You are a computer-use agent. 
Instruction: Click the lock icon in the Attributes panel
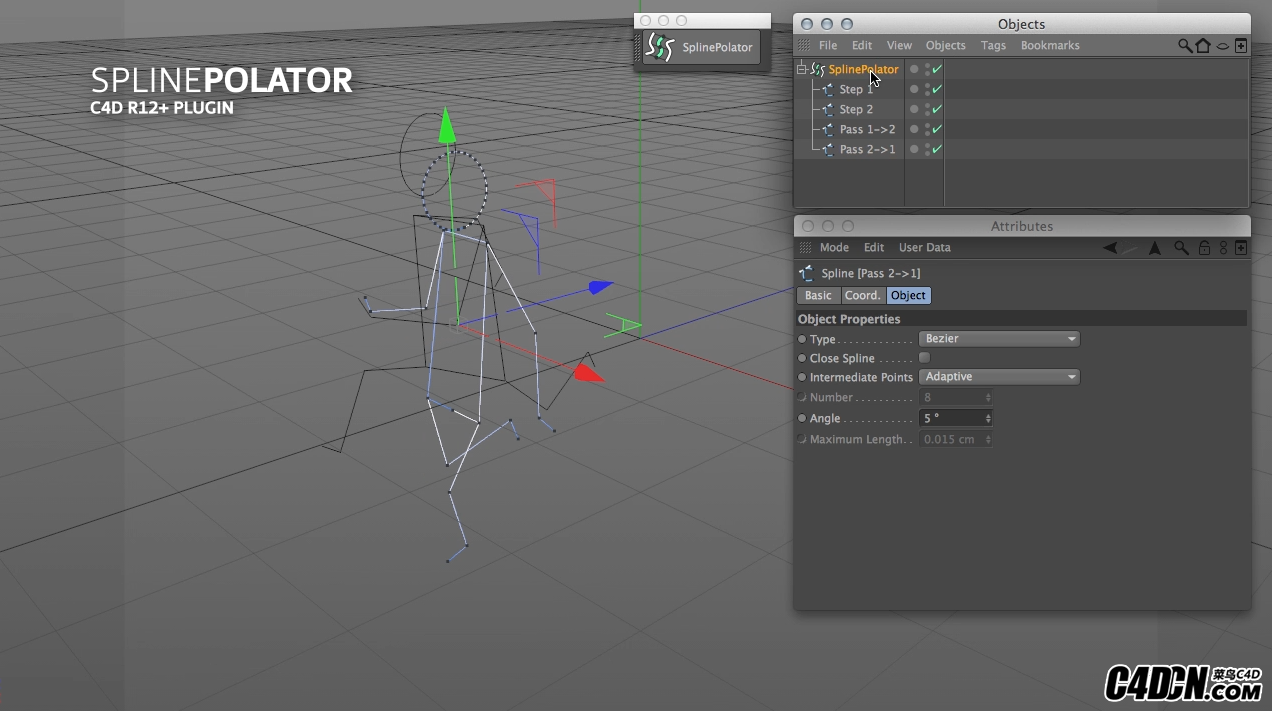(x=1204, y=248)
